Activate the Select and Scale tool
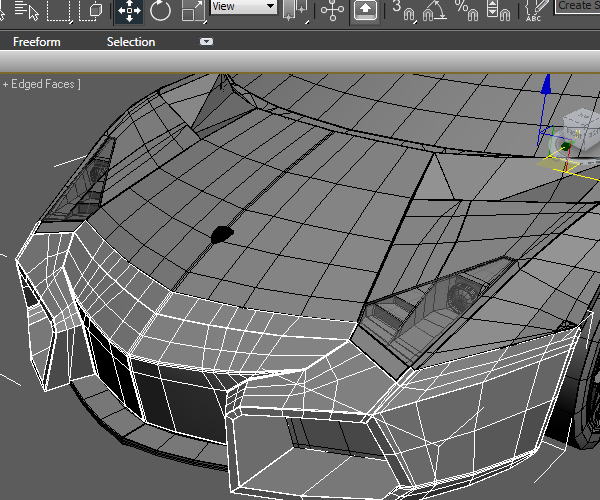This screenshot has width=600, height=500. pyautogui.click(x=193, y=11)
